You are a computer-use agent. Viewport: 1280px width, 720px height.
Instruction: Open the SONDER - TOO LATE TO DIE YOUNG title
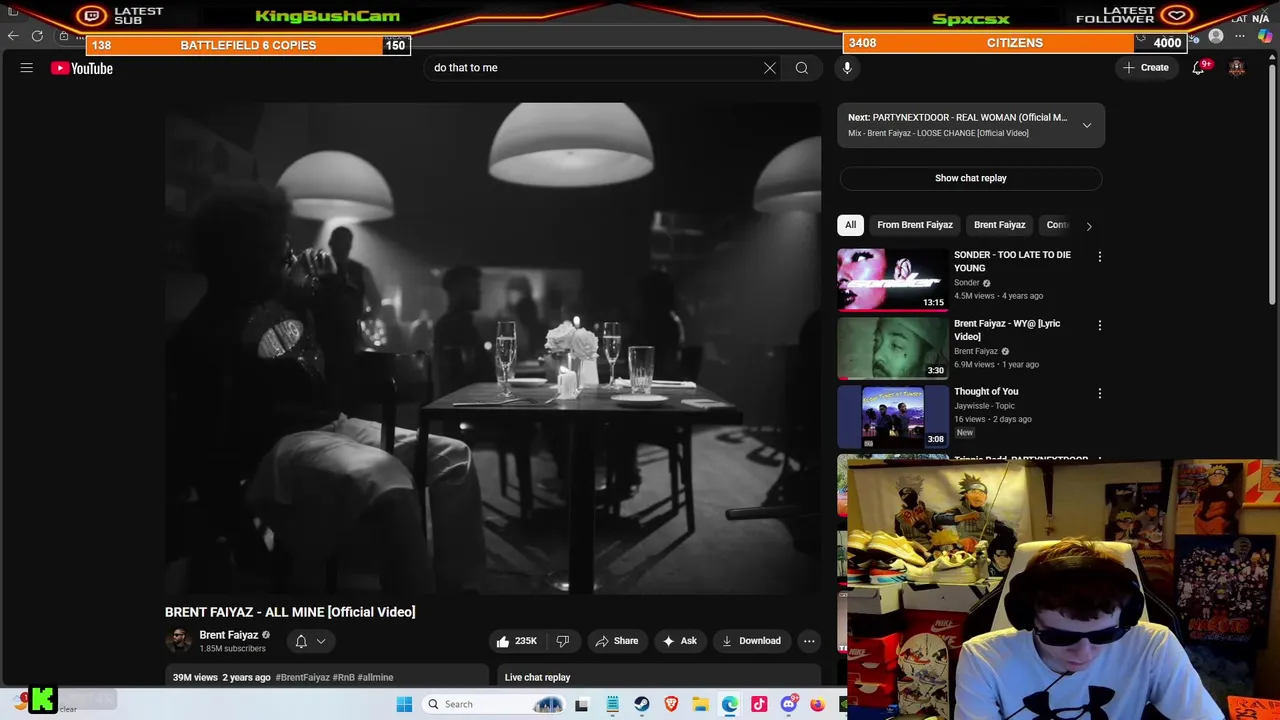[1012, 261]
